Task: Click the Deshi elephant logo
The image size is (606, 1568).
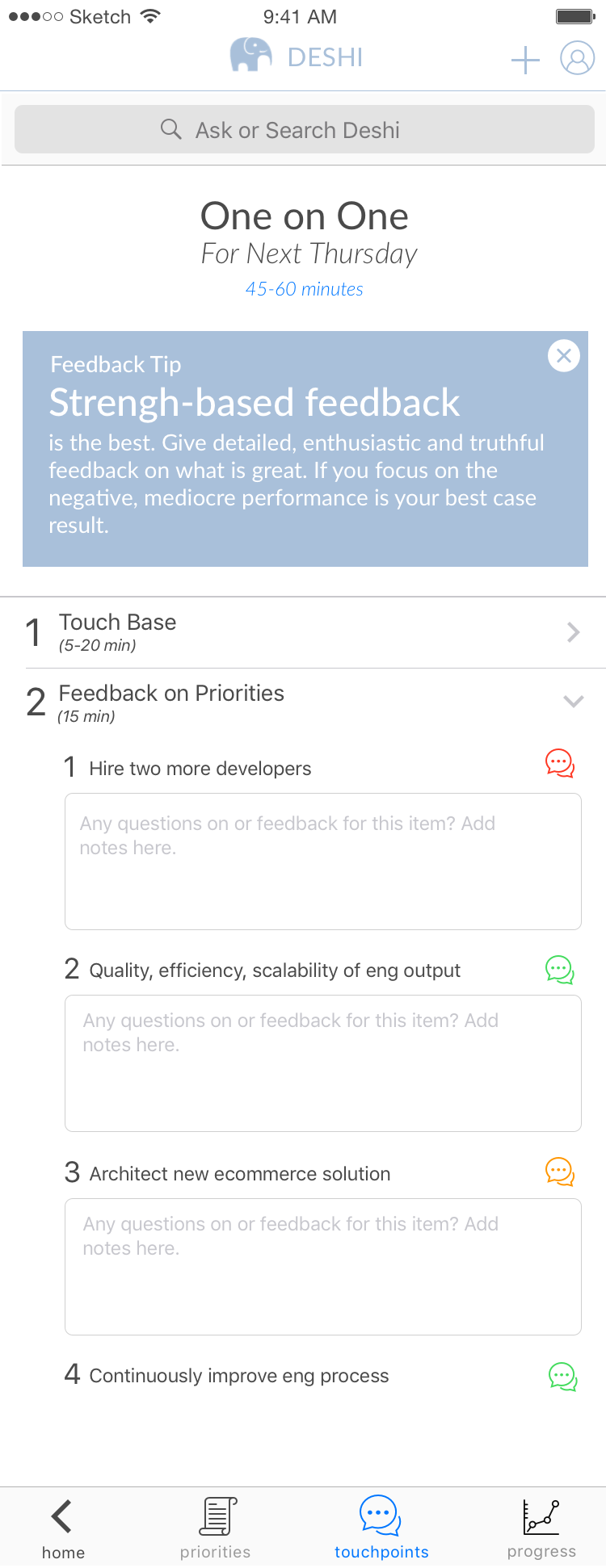Action: tap(250, 56)
